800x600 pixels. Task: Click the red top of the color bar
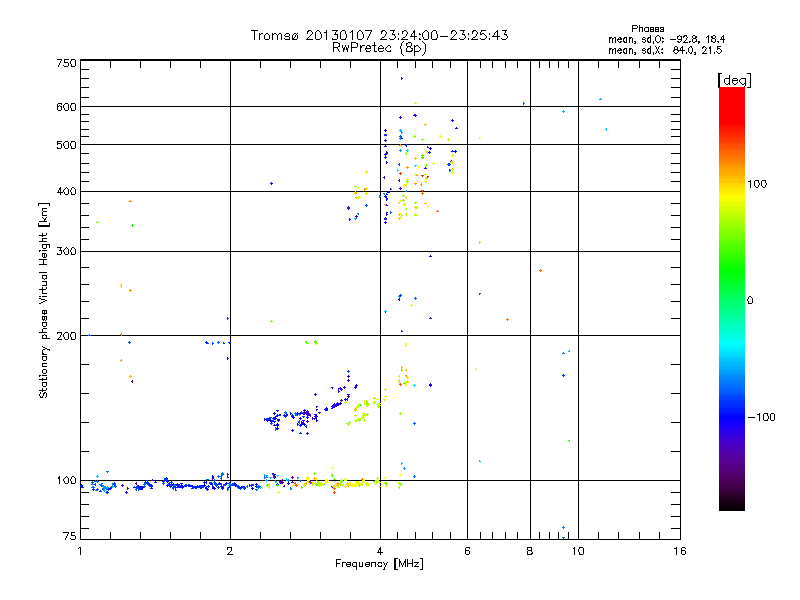732,102
